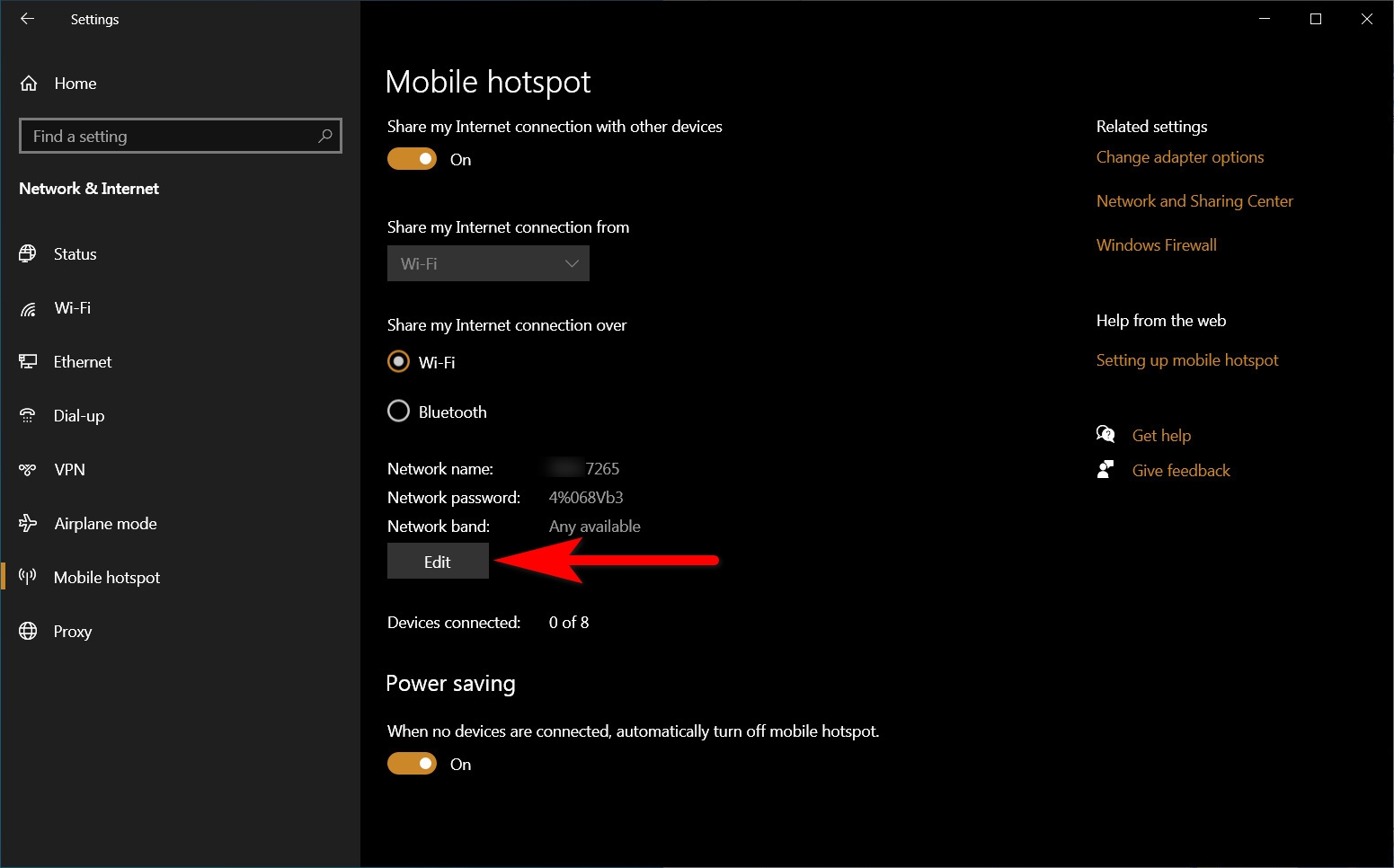
Task: Click network password value 4%068Vb3
Action: 586,498
